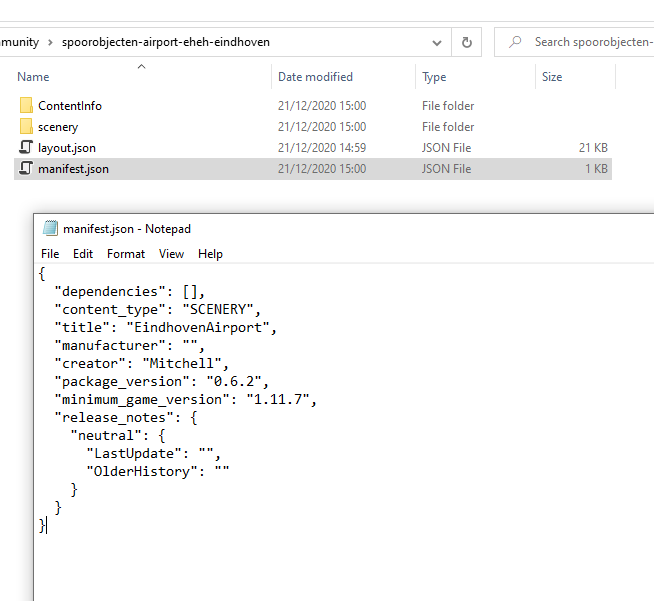Open the Notepad File menu
Viewport: 654px width, 601px height.
point(50,254)
